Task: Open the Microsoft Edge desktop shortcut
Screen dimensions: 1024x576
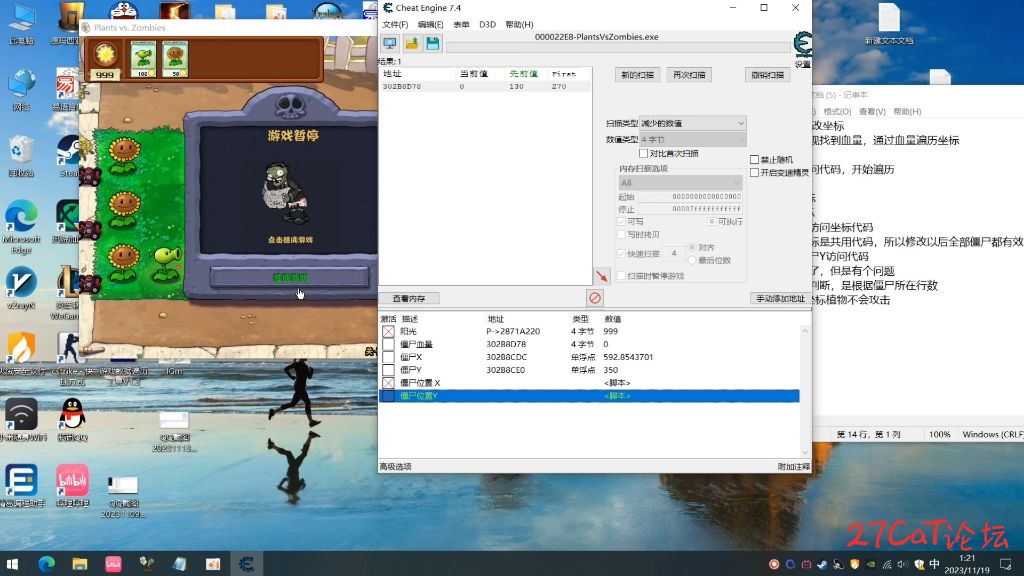Action: 22,227
